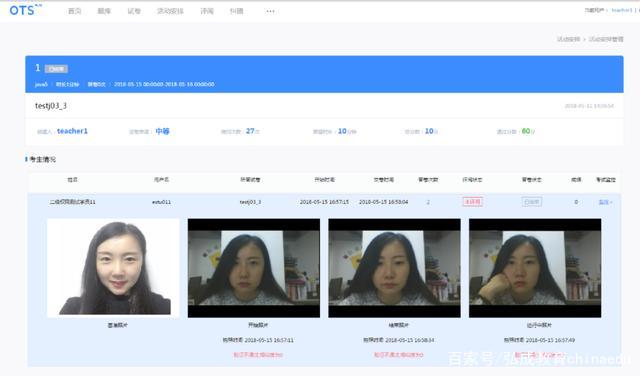Open the first nav item after the OTS logo
The height and width of the screenshot is (376, 640).
(x=74, y=11)
